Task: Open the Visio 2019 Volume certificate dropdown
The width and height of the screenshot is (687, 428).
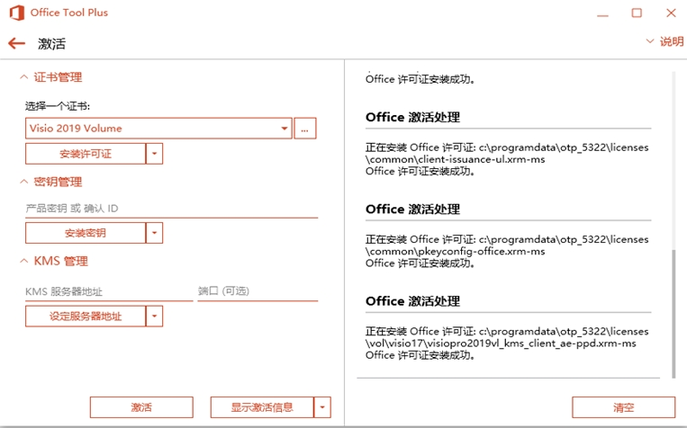Action: [x=159, y=128]
